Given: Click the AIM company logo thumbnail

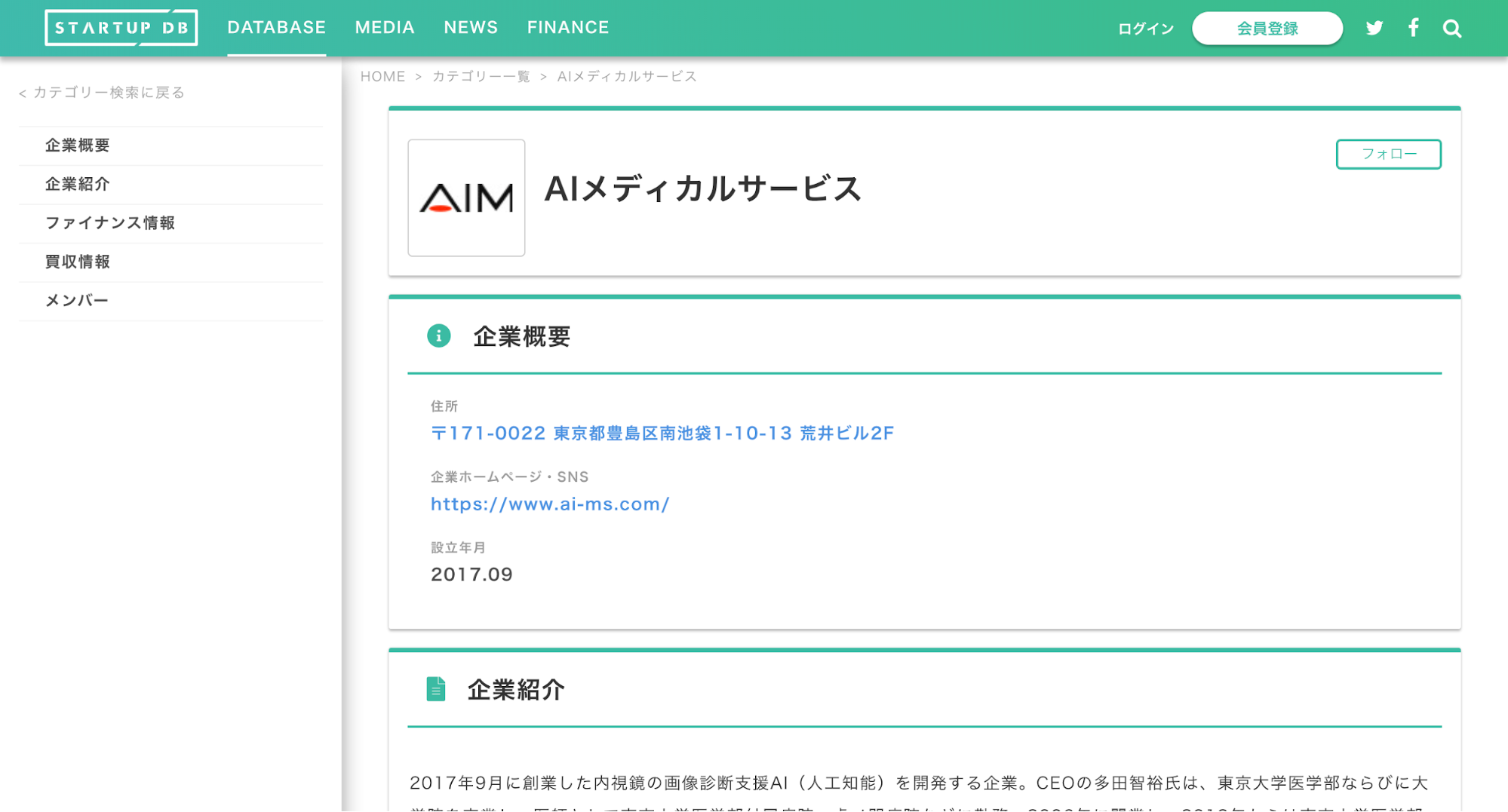Looking at the screenshot, I should (466, 198).
